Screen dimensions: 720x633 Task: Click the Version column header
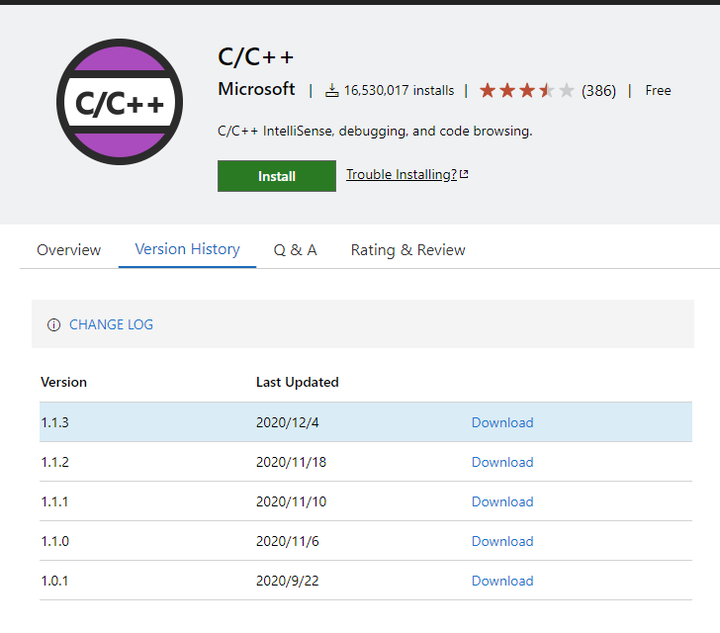[63, 382]
